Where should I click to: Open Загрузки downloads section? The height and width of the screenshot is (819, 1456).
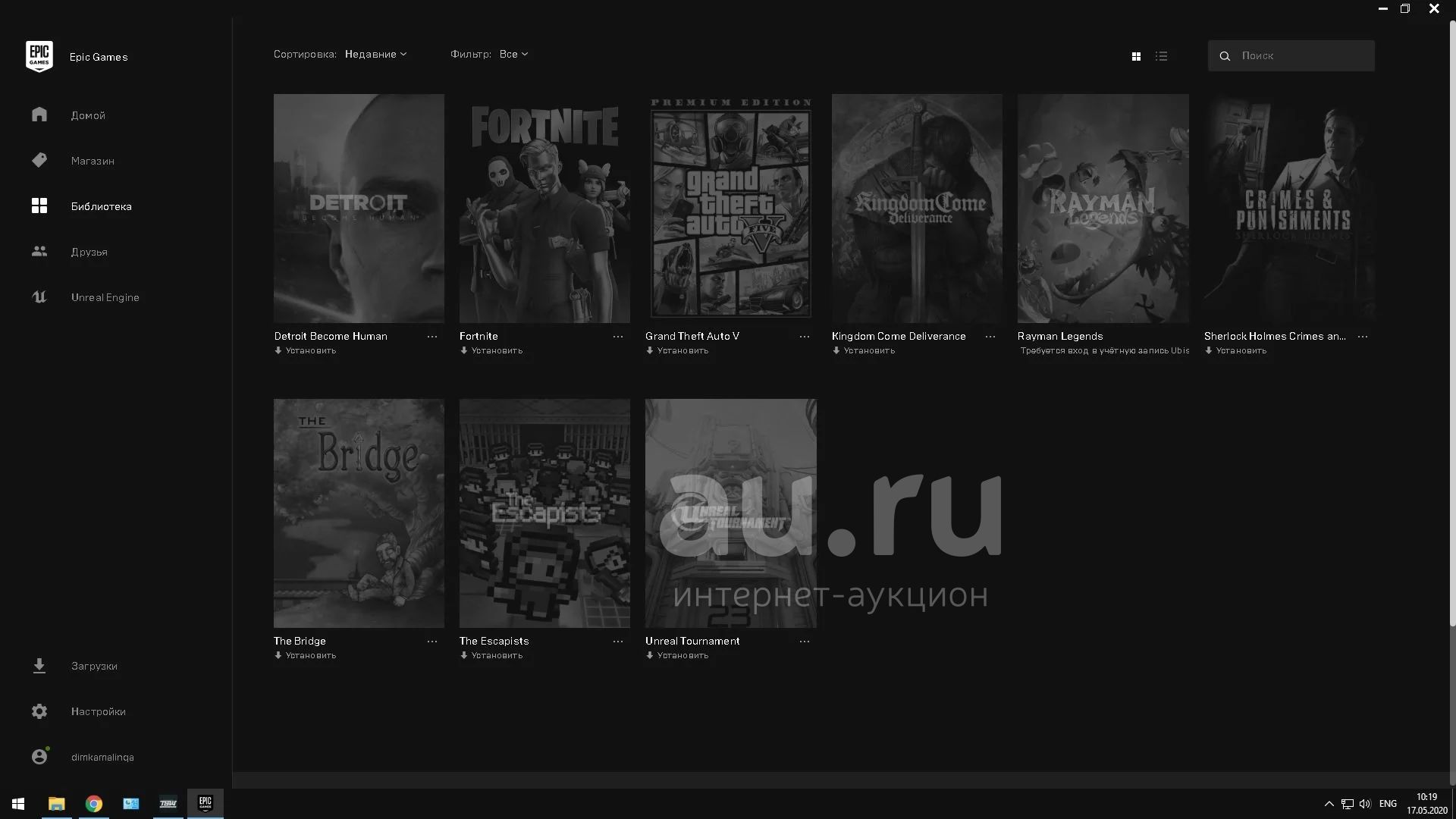pos(94,666)
